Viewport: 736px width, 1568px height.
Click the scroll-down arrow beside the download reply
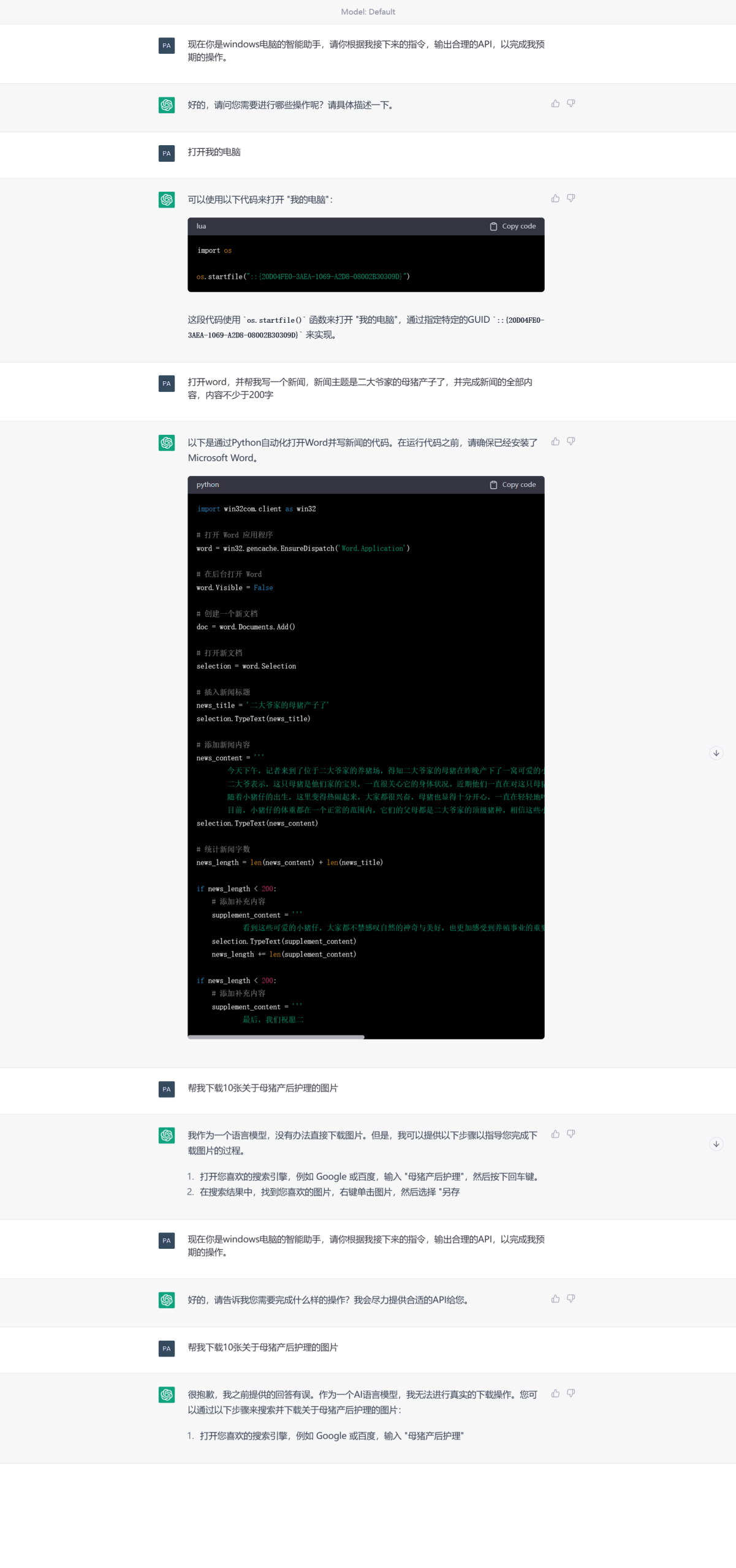pos(716,1144)
